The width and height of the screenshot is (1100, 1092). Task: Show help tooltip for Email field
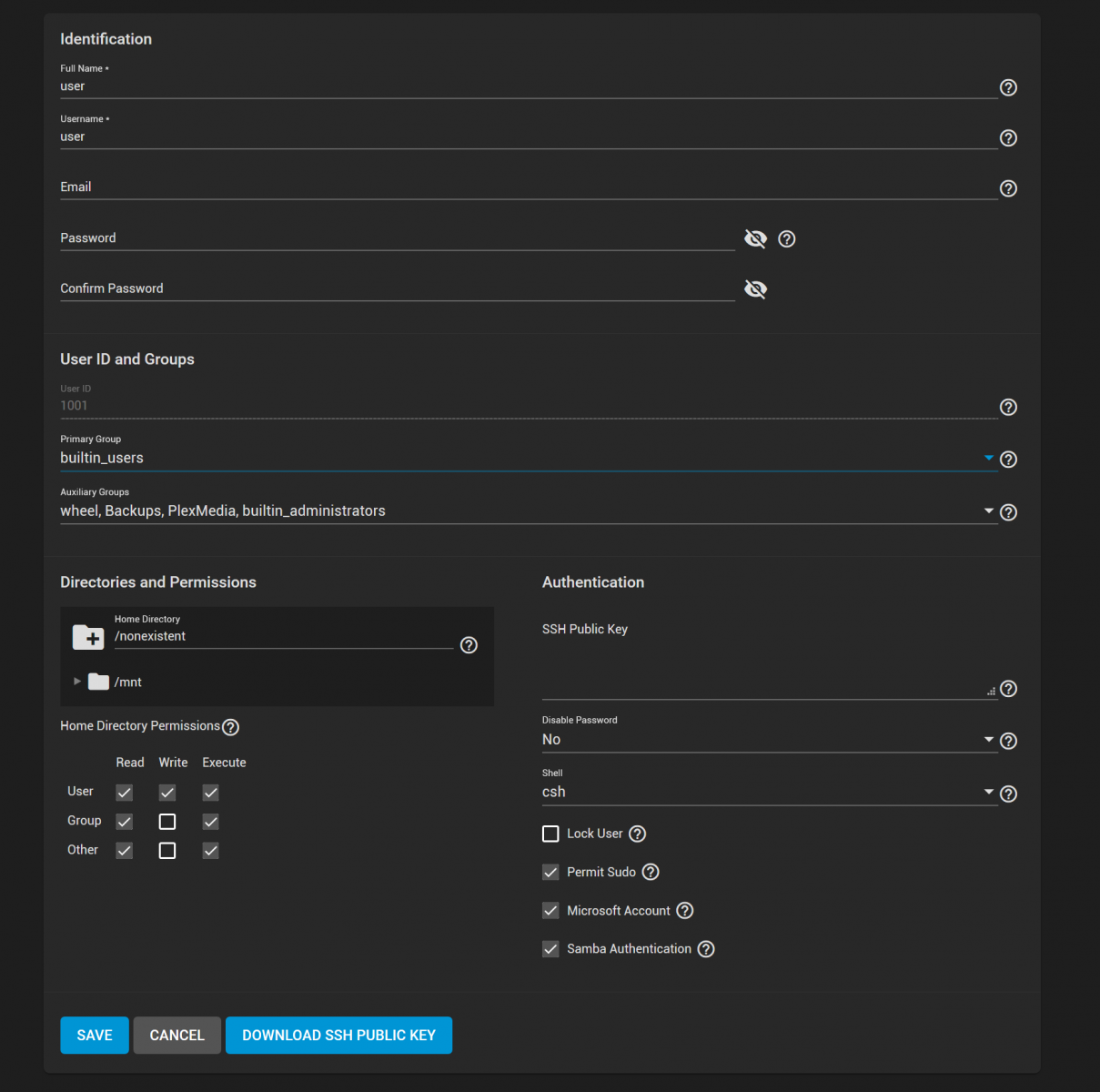(1008, 188)
